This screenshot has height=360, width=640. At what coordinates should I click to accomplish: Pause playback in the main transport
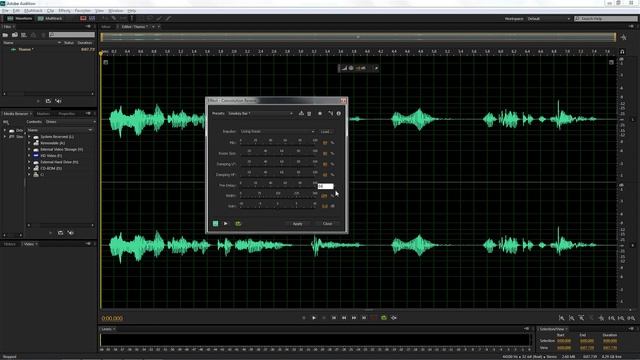324,318
